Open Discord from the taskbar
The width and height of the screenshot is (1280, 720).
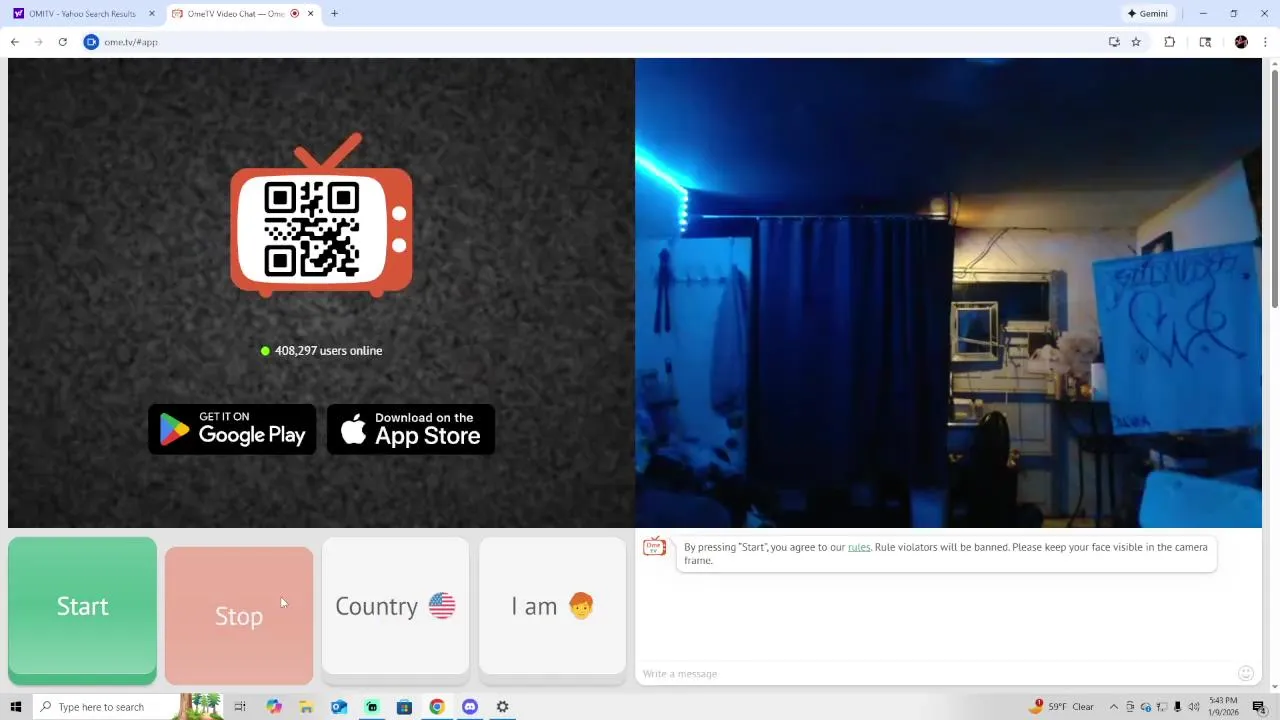tap(470, 707)
